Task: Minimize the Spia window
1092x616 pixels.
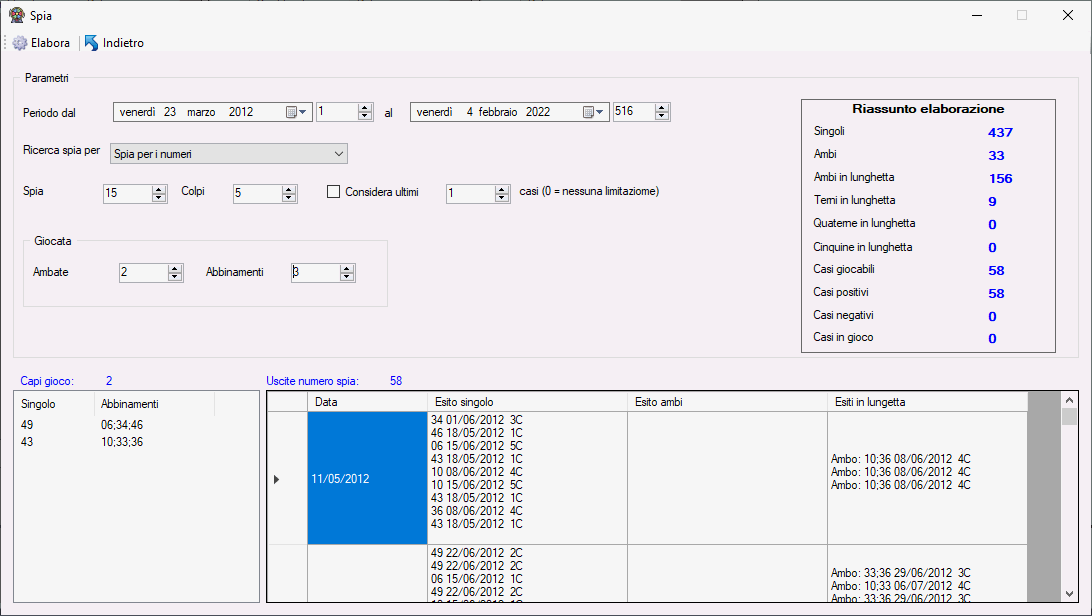Action: (x=977, y=15)
